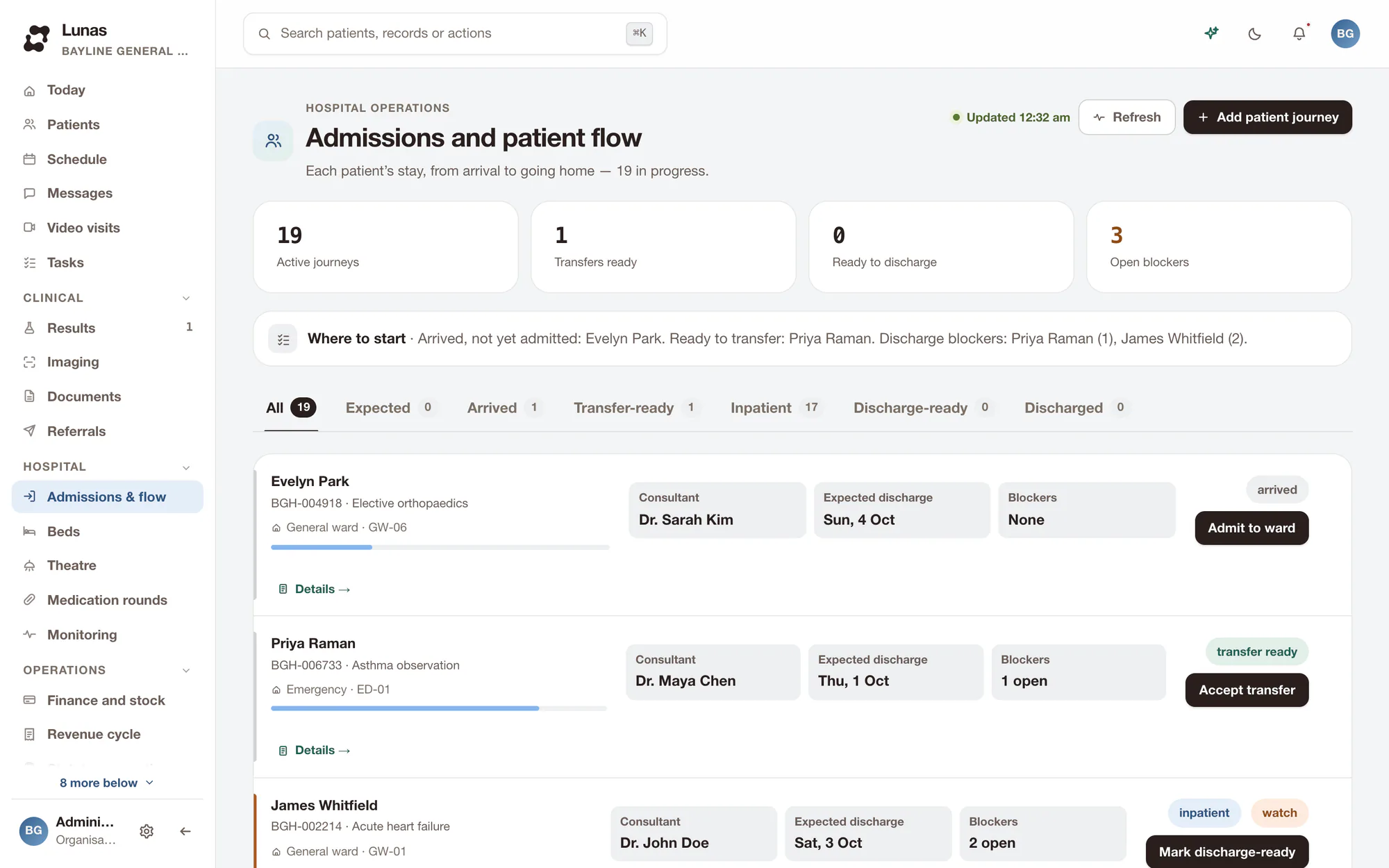1389x868 pixels.
Task: Switch to the Inpatient tab
Action: tap(776, 408)
